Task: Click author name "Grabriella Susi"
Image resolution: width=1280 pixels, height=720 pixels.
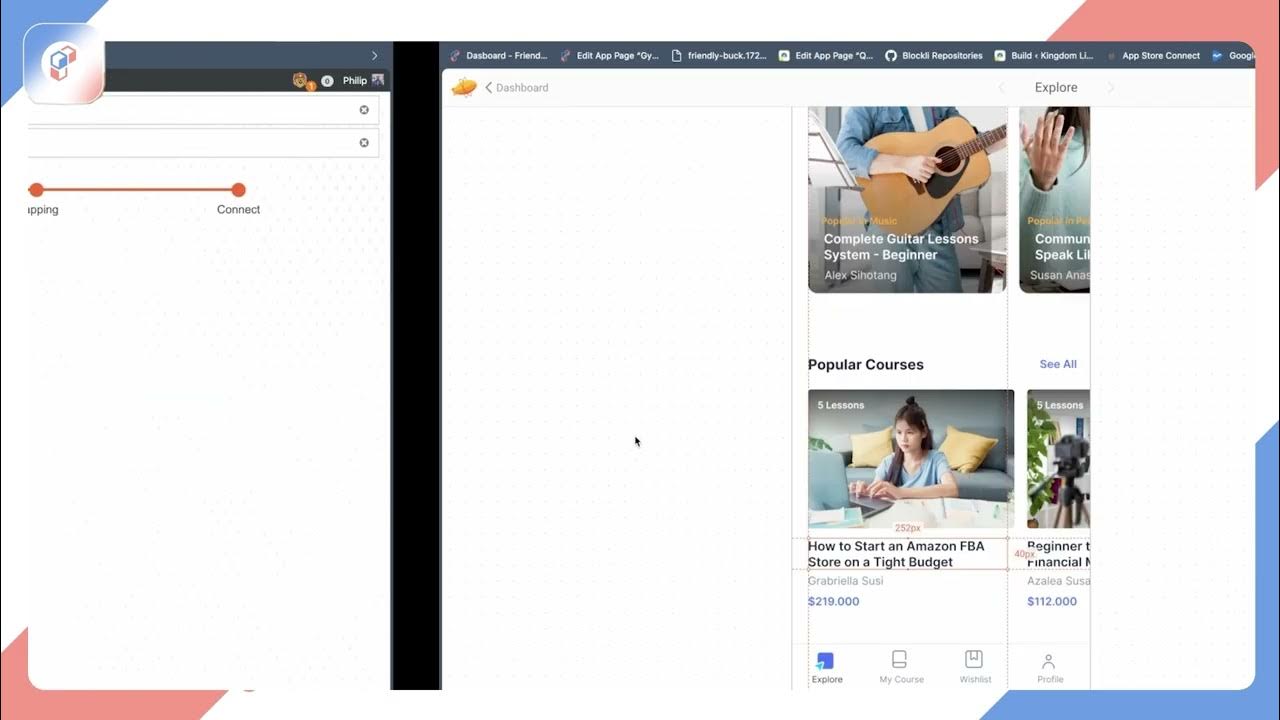Action: coord(845,581)
